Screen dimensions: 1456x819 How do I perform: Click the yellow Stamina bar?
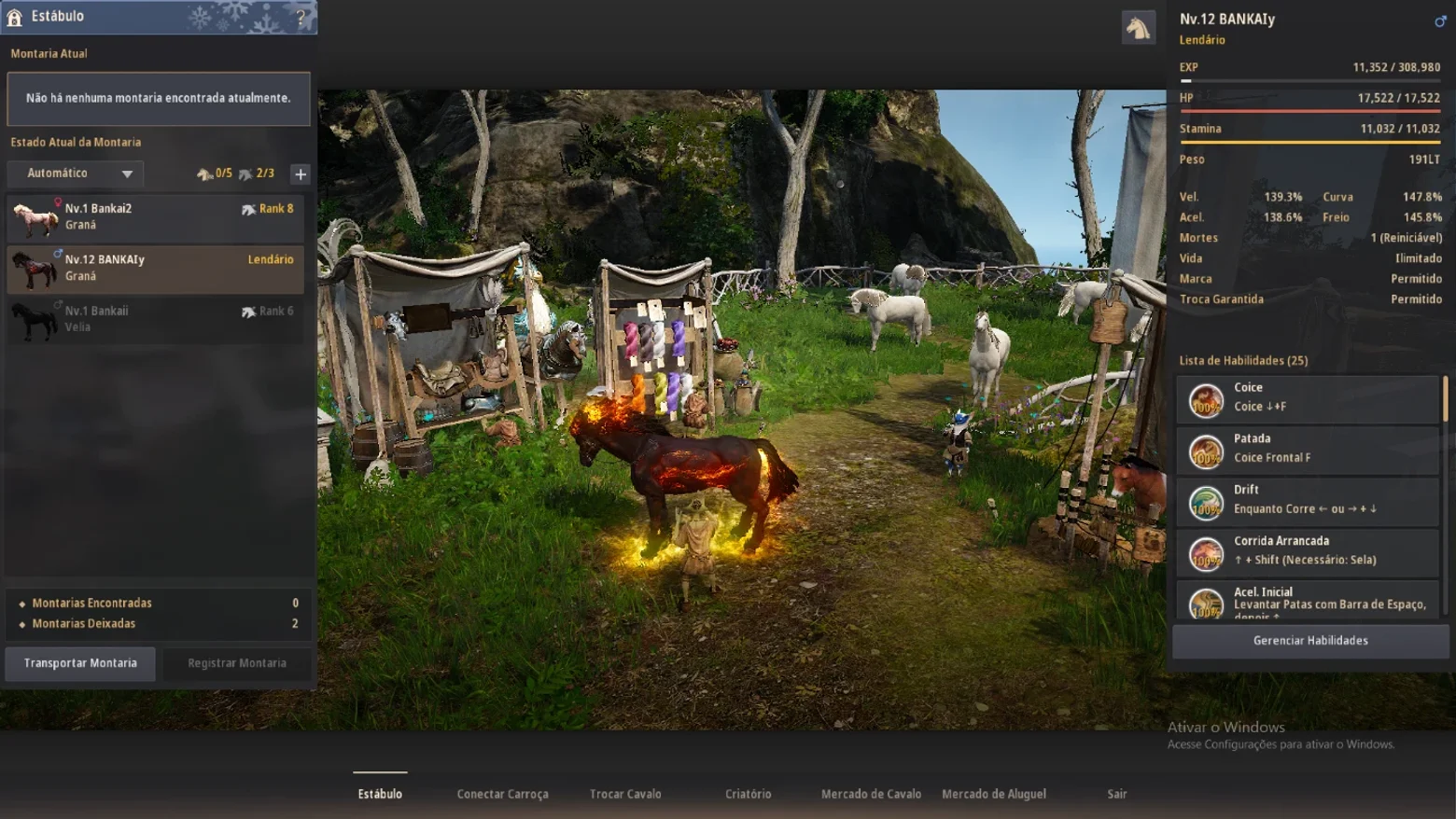tap(1310, 142)
